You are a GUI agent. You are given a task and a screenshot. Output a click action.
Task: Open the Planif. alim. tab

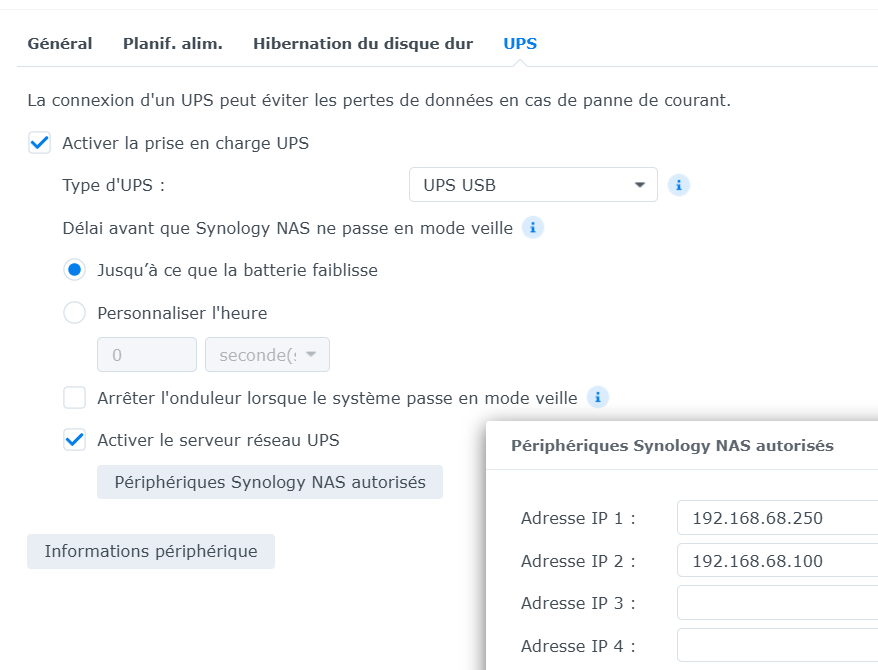click(172, 44)
